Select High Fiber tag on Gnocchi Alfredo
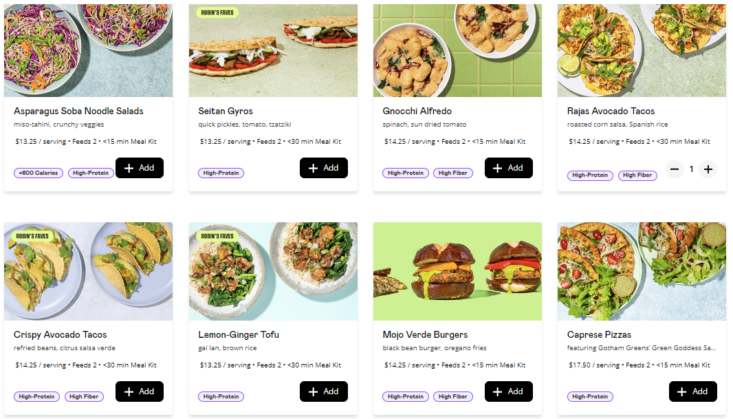This screenshot has width=733, height=419. pos(453,173)
